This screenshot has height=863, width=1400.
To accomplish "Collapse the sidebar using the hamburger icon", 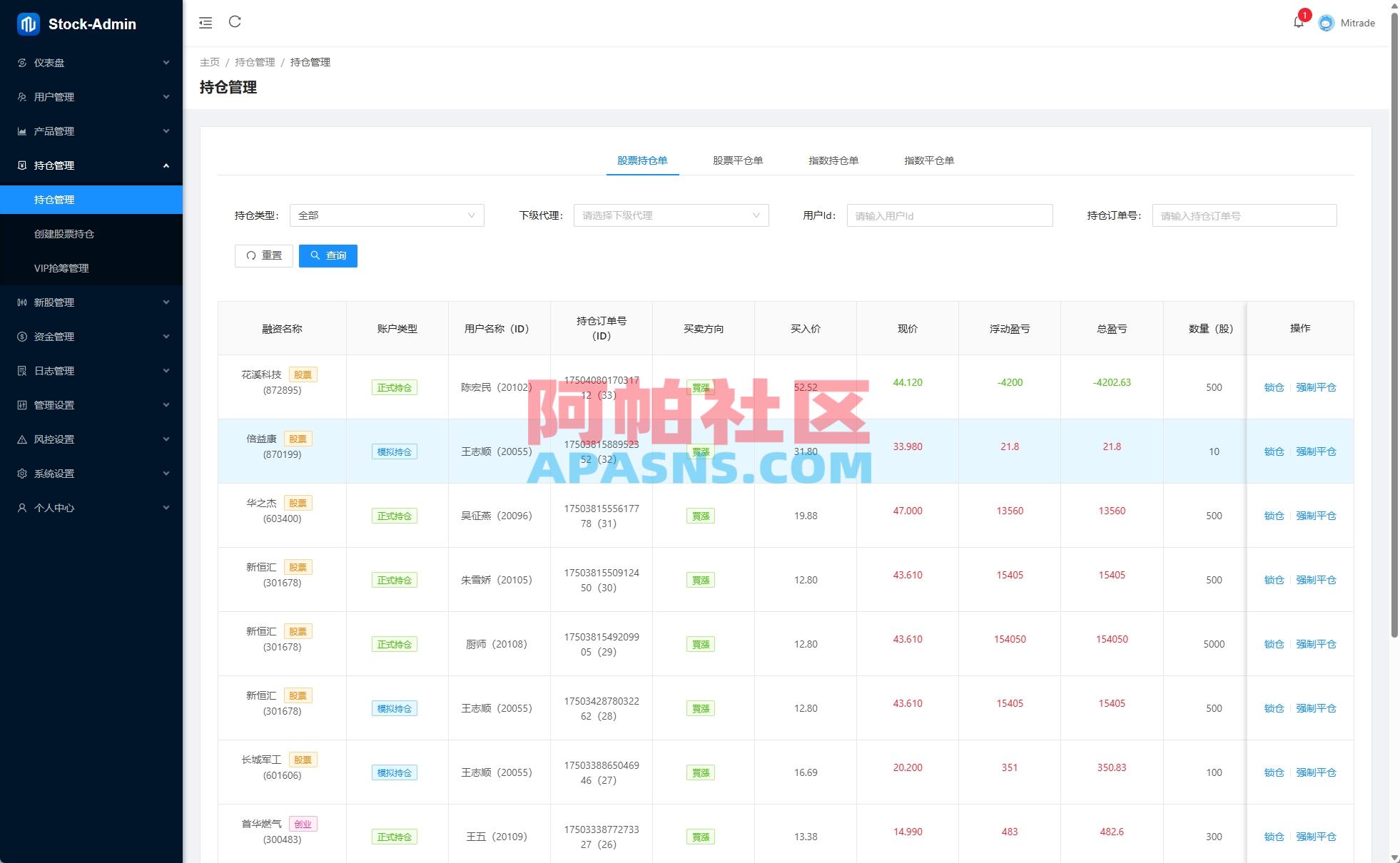I will click(x=206, y=22).
